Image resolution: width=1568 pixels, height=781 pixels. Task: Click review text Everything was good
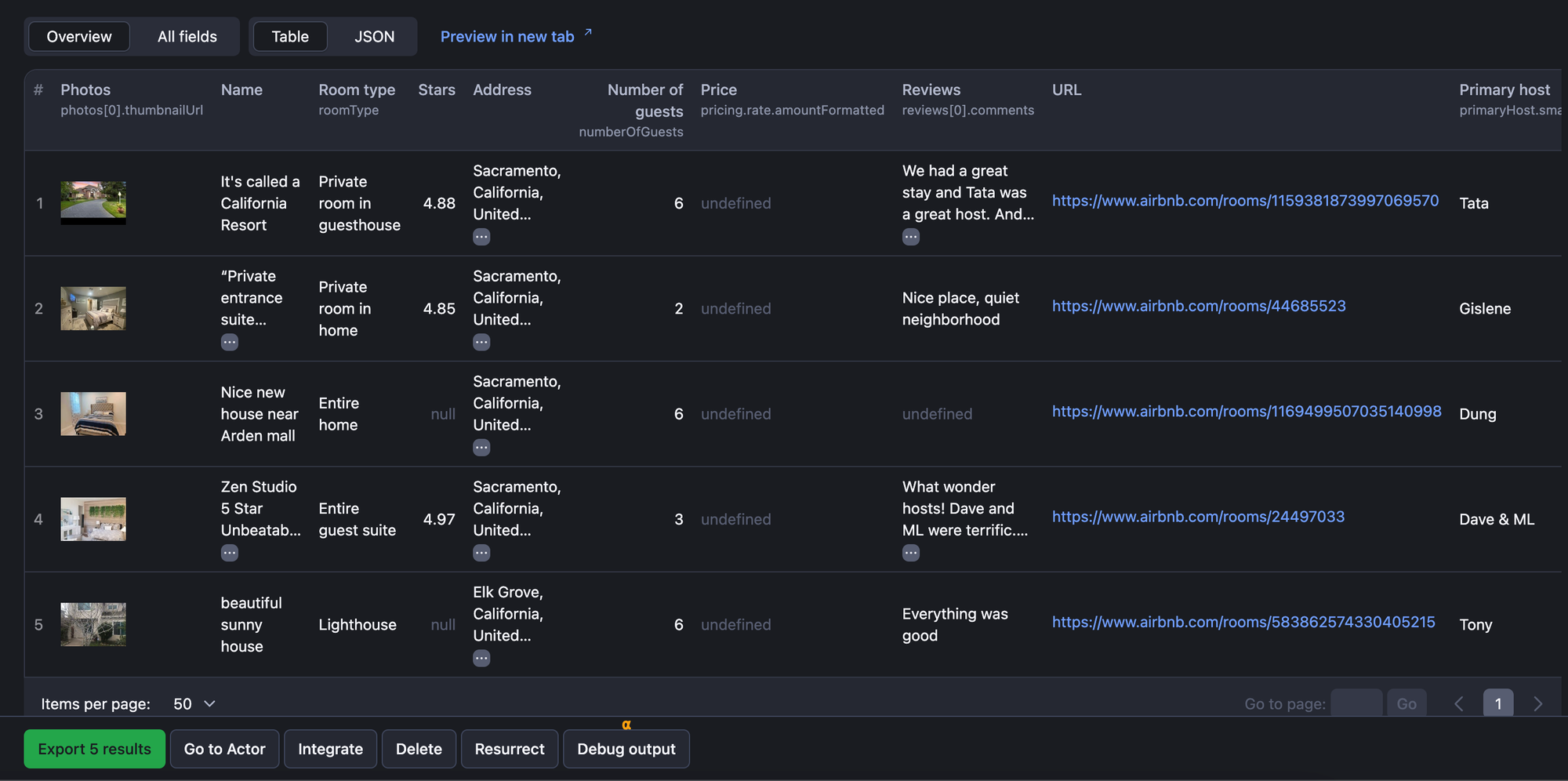pyautogui.click(x=955, y=625)
